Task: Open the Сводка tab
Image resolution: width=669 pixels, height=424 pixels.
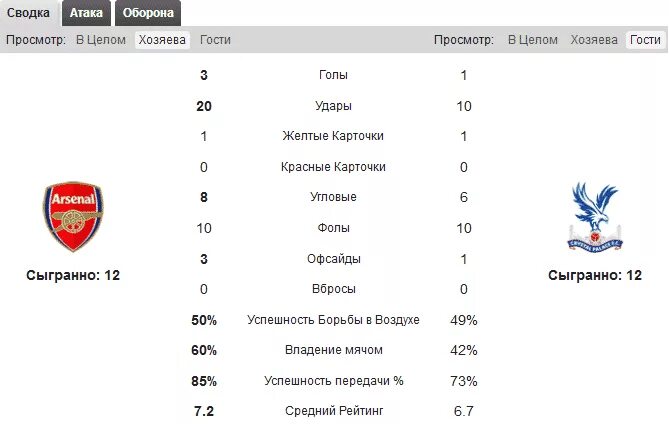Action: (x=29, y=13)
